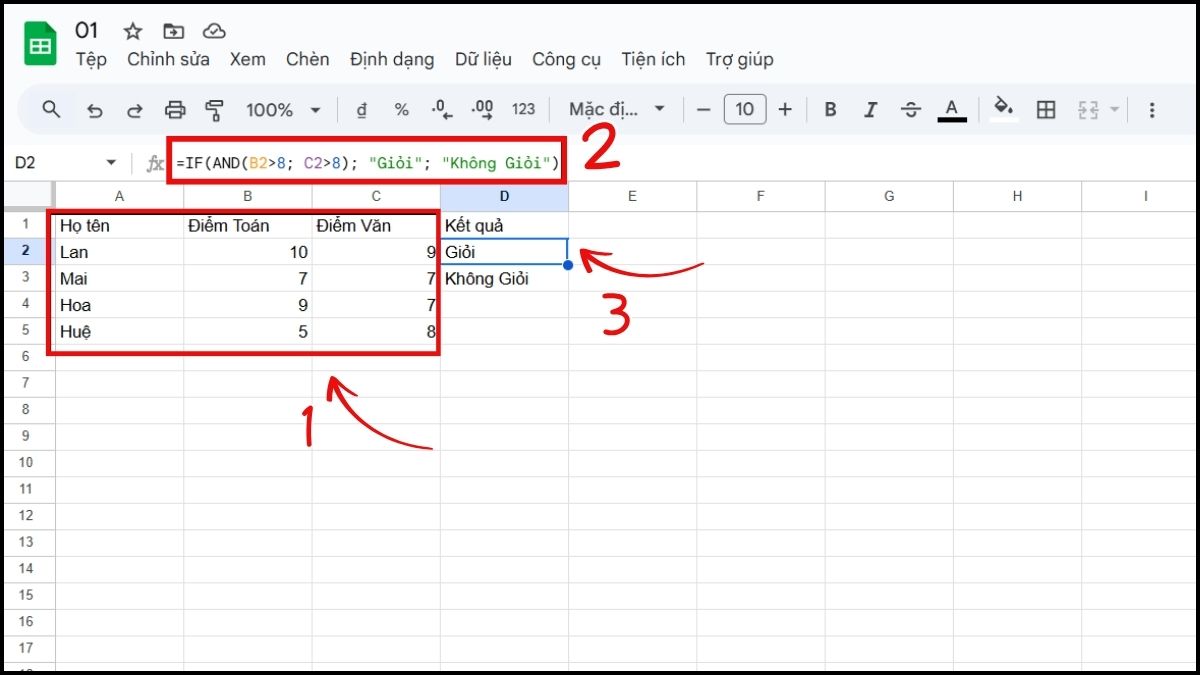Decrease decimal places
This screenshot has height=675, width=1200.
(441, 110)
